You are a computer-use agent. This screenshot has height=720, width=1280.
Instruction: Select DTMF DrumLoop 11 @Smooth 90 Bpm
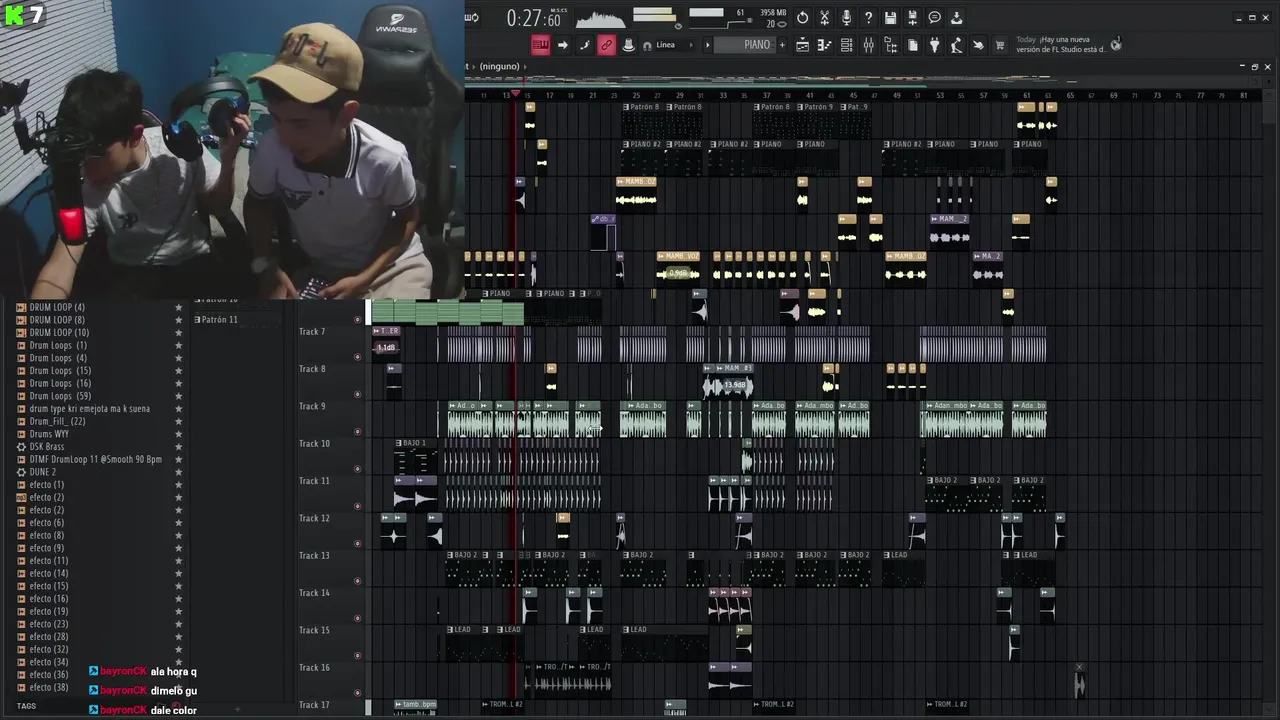click(95, 459)
